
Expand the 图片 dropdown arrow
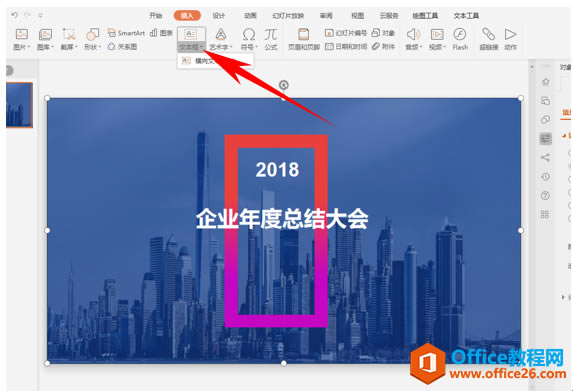29,47
